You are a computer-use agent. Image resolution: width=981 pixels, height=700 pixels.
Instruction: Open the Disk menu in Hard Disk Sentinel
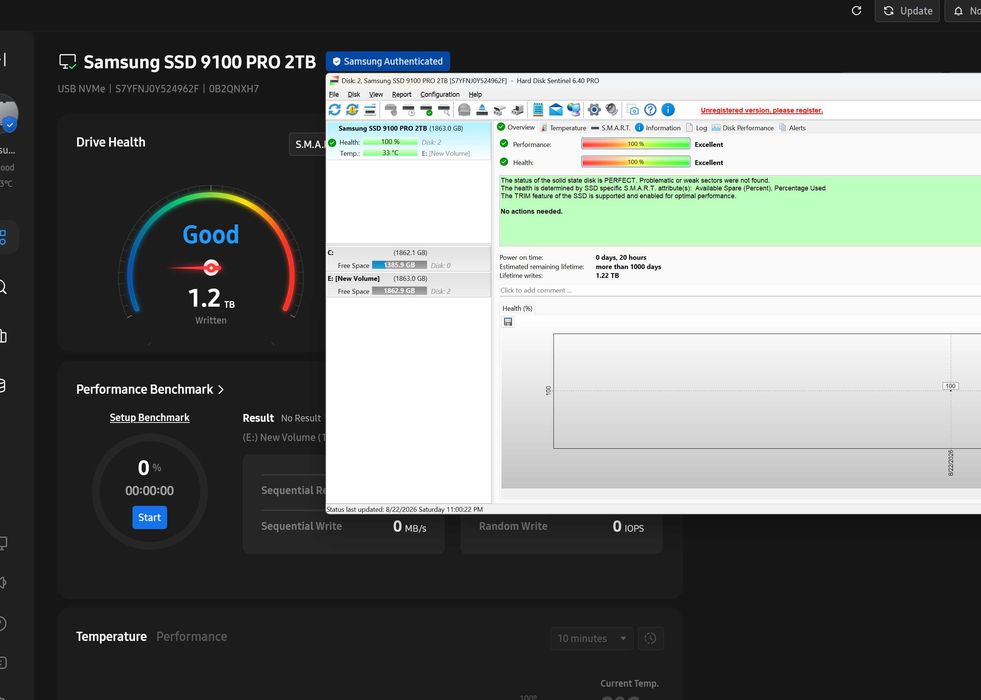(x=354, y=94)
